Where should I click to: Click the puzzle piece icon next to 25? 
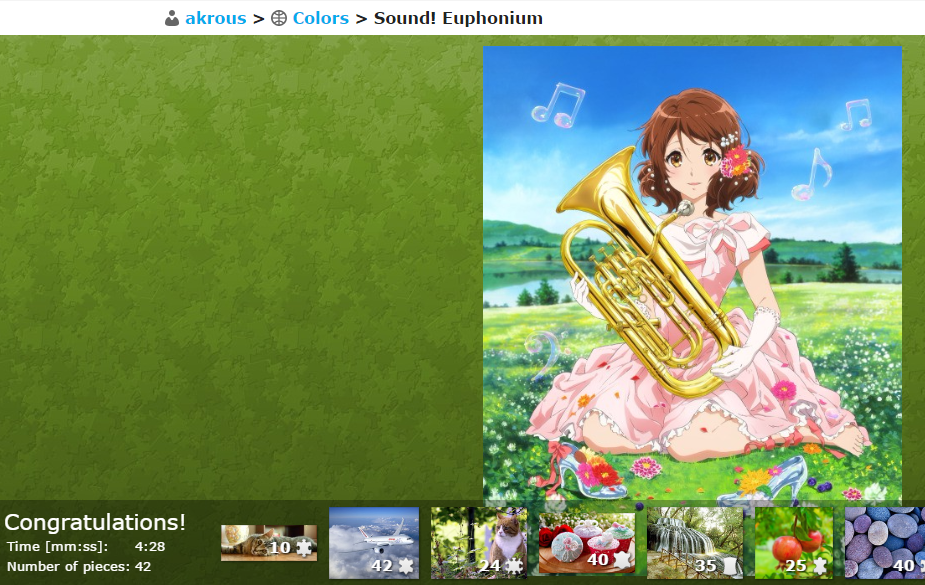tap(820, 566)
